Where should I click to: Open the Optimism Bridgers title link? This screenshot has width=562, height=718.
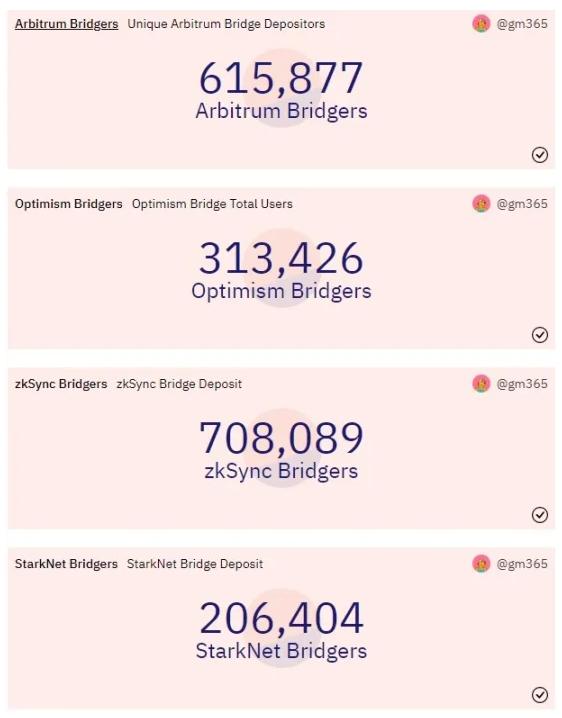tap(69, 204)
